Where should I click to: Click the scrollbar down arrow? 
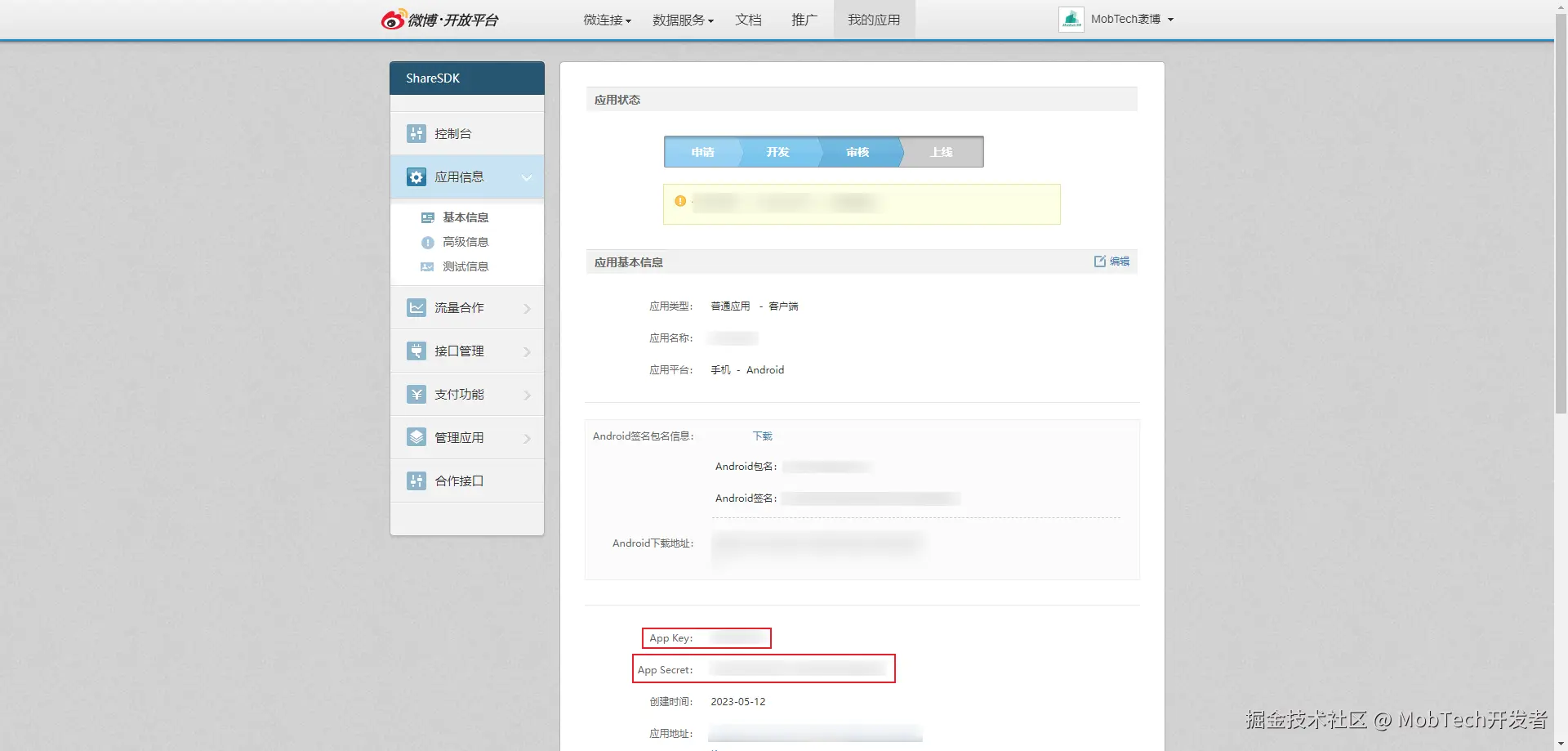1561,744
